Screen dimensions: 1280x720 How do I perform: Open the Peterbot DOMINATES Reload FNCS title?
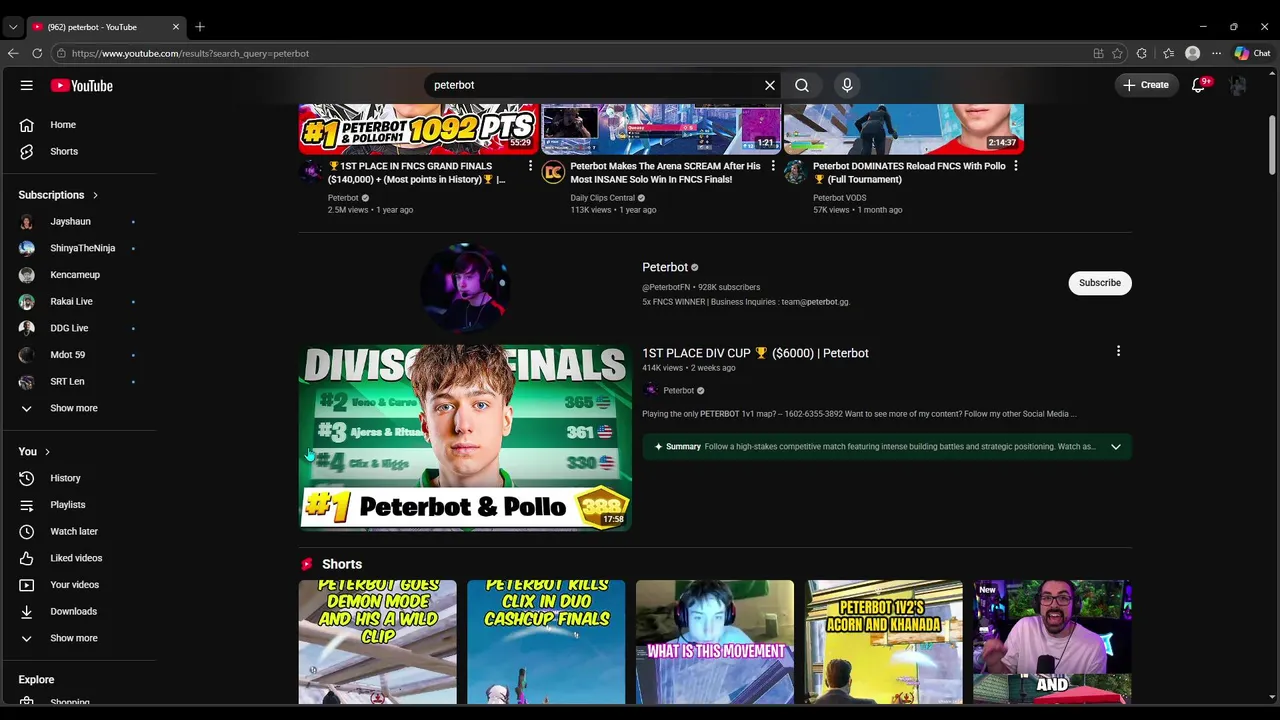coord(909,172)
